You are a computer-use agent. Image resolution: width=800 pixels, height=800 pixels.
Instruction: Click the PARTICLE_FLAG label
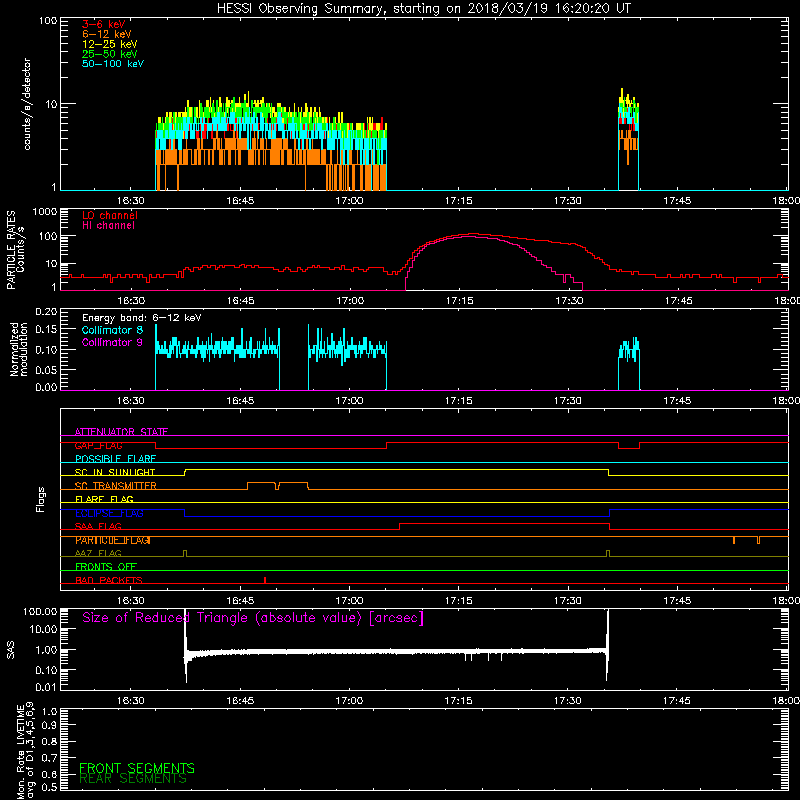pos(113,540)
